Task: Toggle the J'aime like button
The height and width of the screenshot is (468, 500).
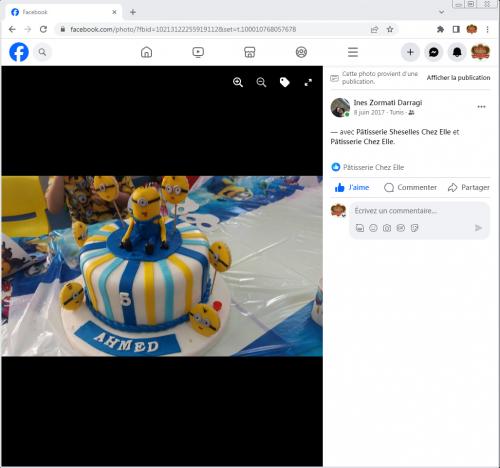Action: tap(352, 187)
